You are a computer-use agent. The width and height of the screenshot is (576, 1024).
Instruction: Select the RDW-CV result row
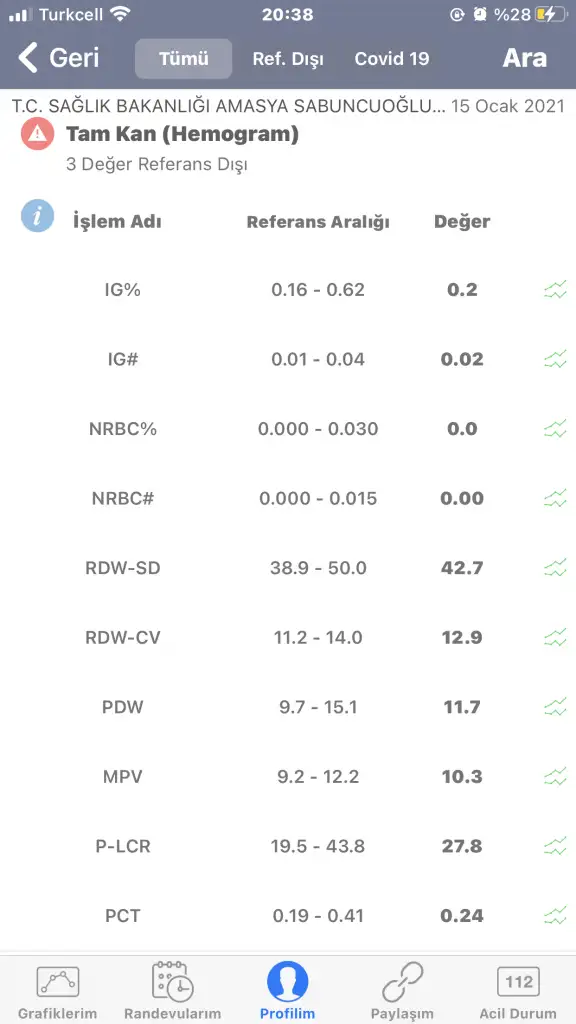tap(288, 637)
